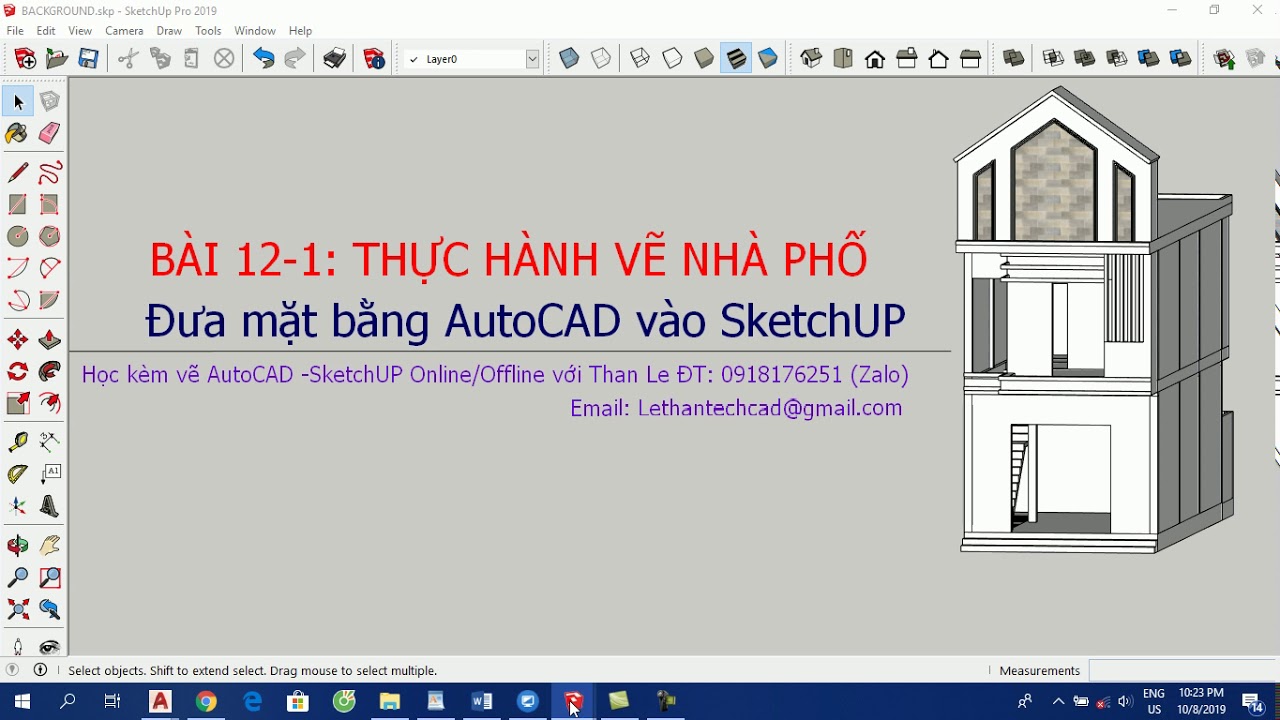Print the model via printer icon

(335, 59)
